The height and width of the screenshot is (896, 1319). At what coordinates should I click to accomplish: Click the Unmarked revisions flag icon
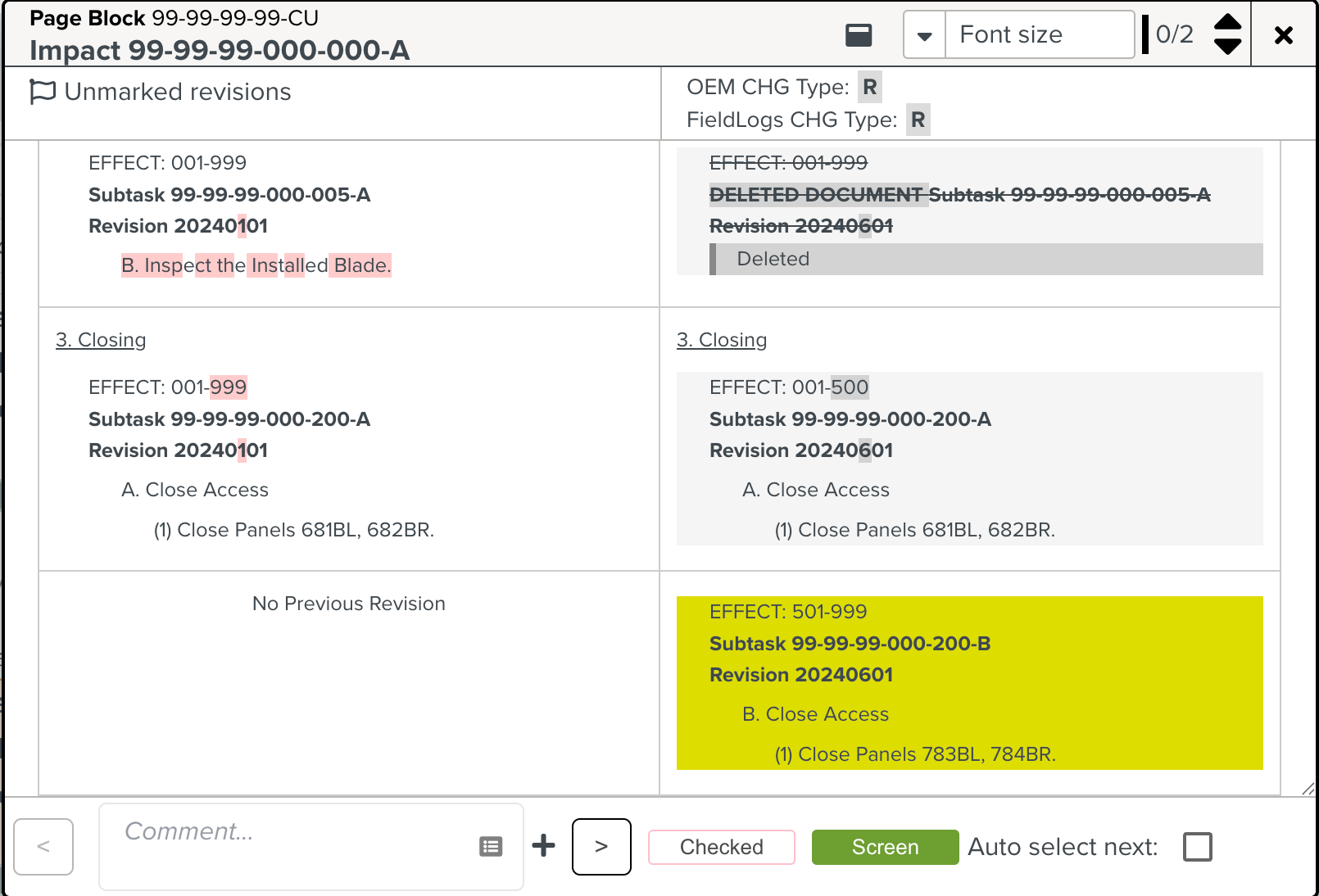click(x=43, y=92)
